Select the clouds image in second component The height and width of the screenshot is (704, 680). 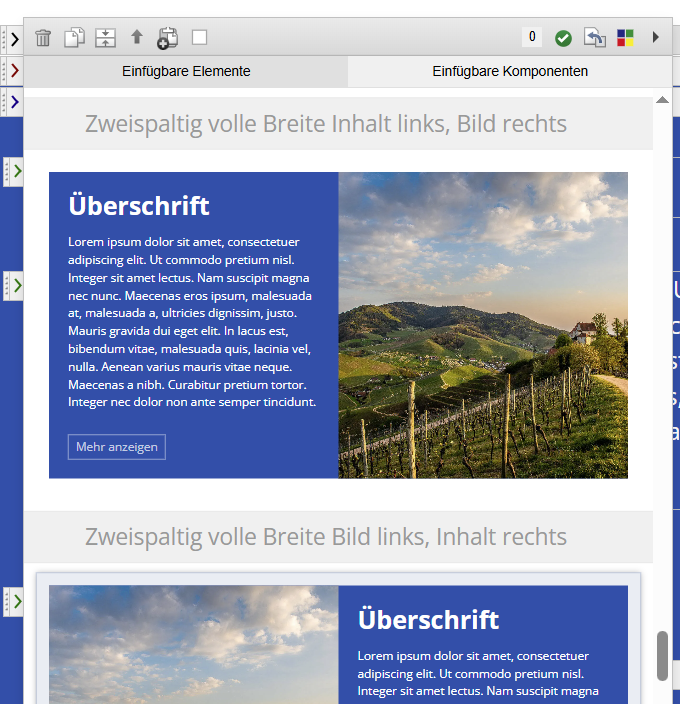pos(193,644)
